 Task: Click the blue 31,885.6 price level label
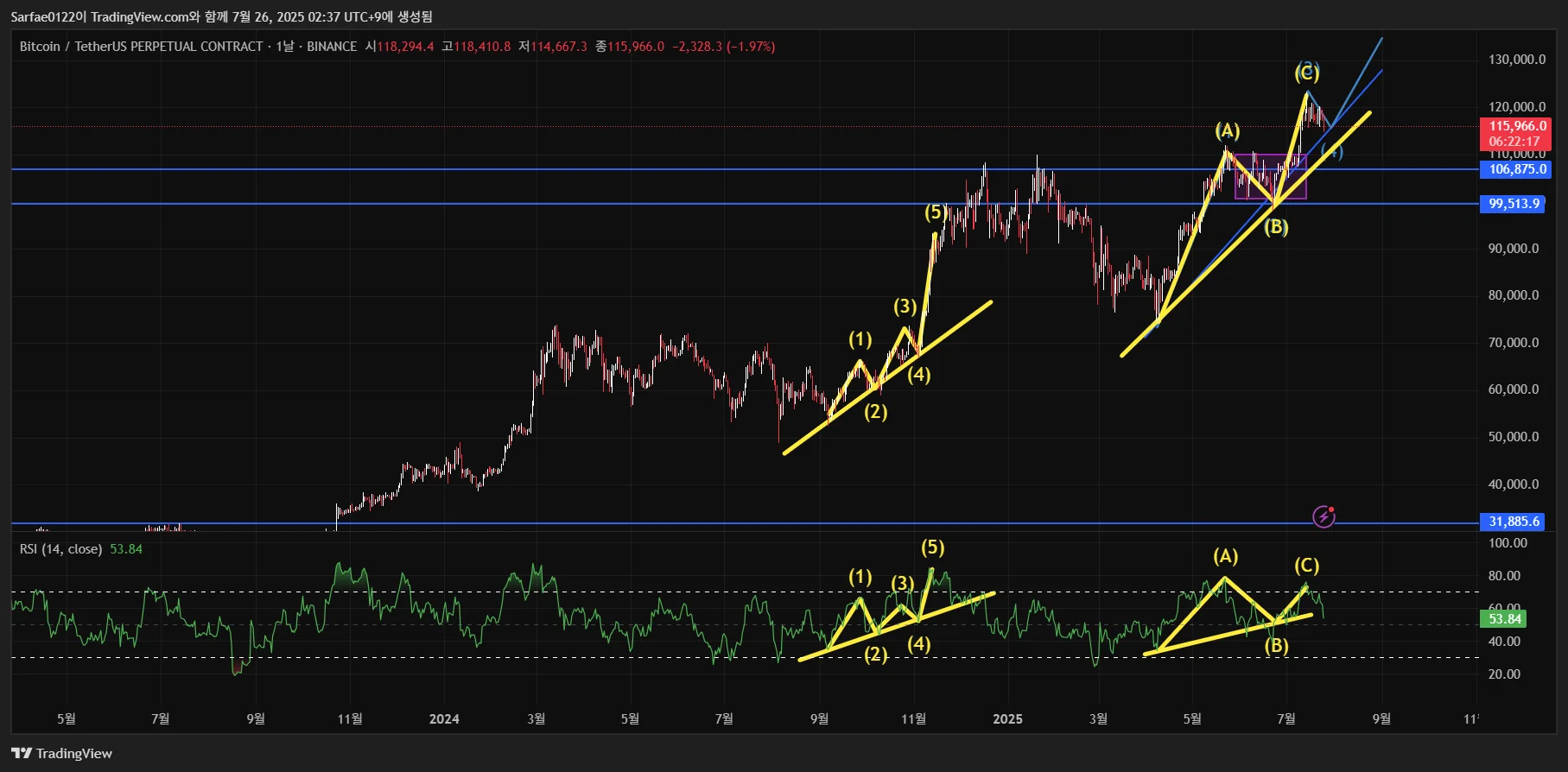click(1514, 522)
